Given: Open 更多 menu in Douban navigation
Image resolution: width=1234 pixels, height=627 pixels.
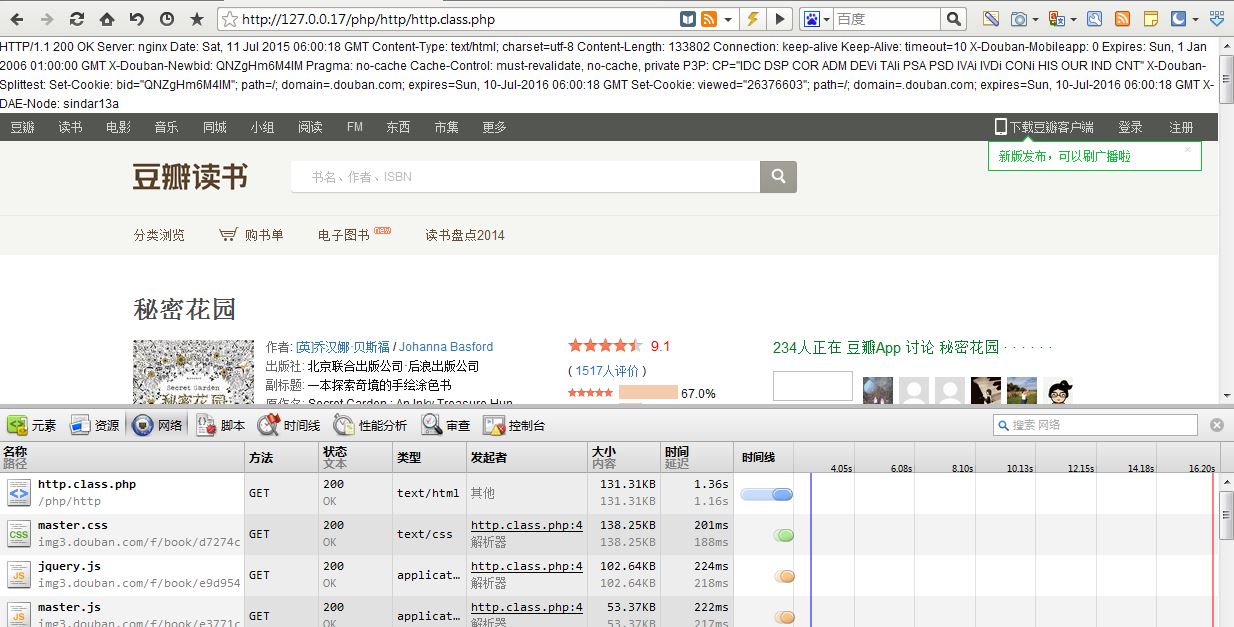Looking at the screenshot, I should coord(494,127).
